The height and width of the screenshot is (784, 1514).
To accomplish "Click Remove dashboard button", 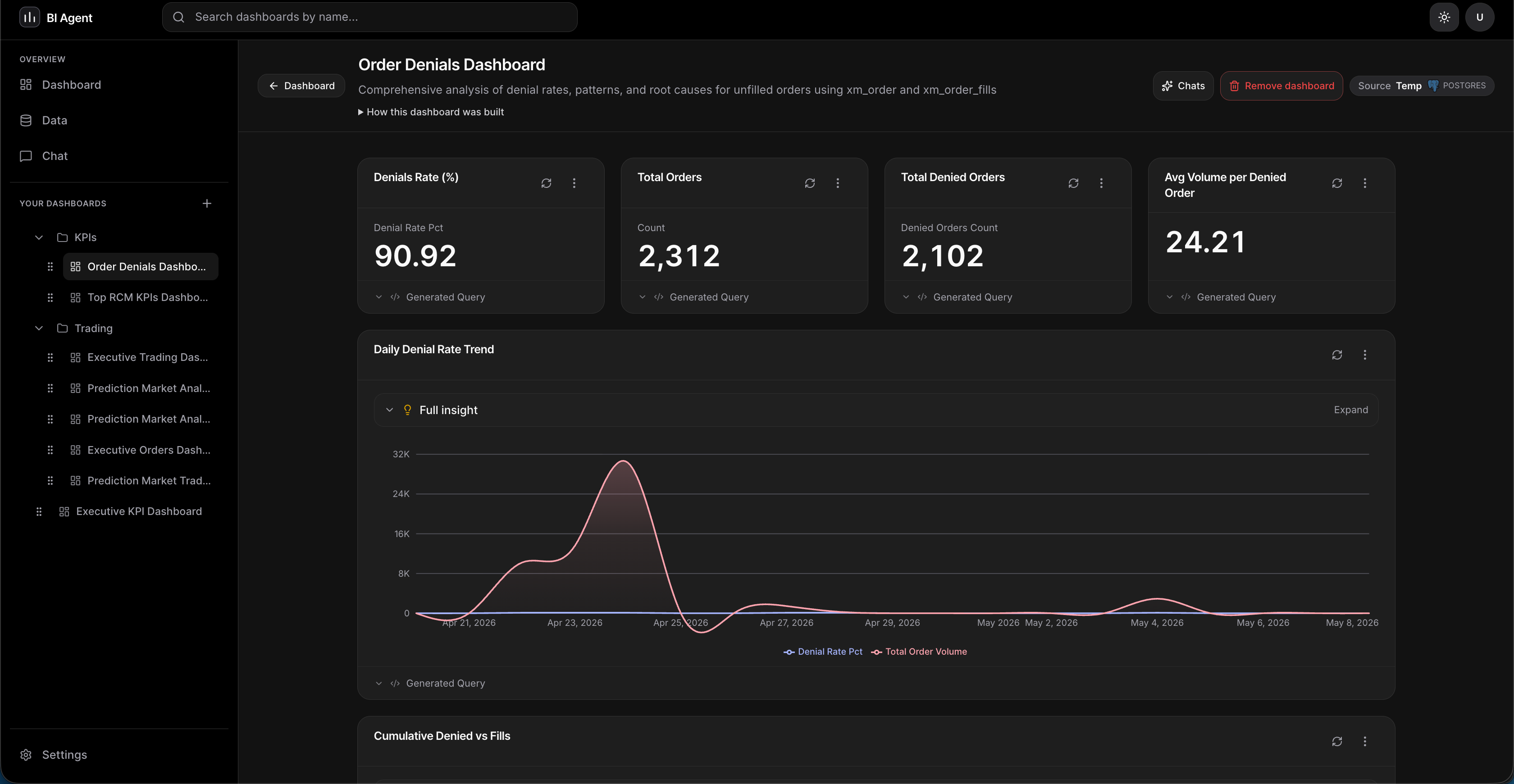I will point(1281,86).
